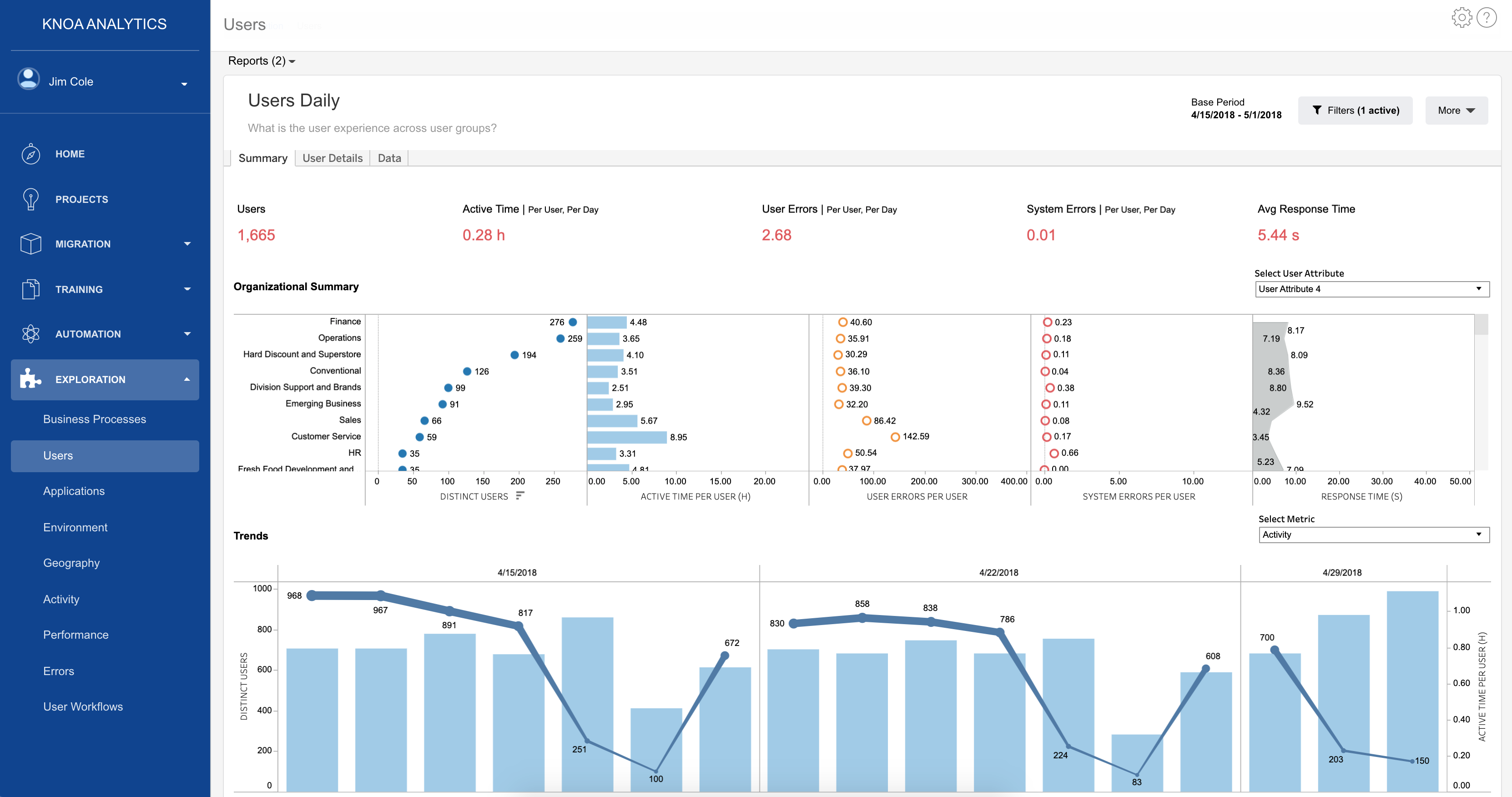Click the Exploration puzzle piece icon
The width and height of the screenshot is (1512, 797).
(30, 379)
